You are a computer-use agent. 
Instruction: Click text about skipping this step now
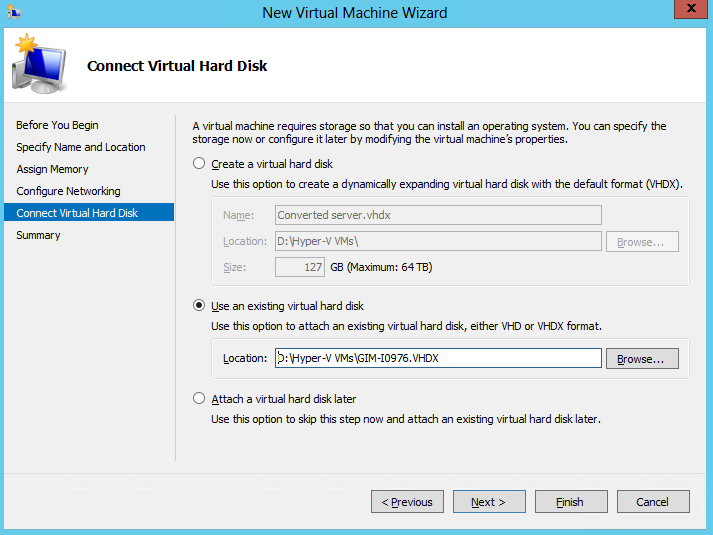pyautogui.click(x=406, y=419)
